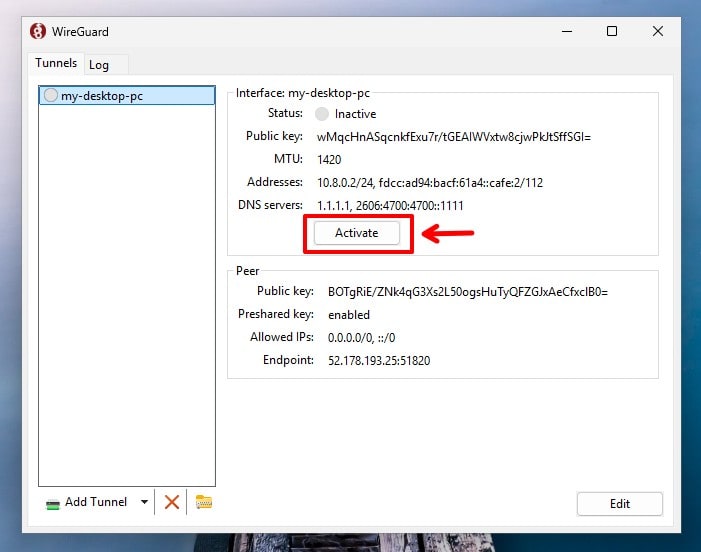This screenshot has height=552, width=701.
Task: Click the peer public key BOTgRiE… value
Action: click(468, 292)
